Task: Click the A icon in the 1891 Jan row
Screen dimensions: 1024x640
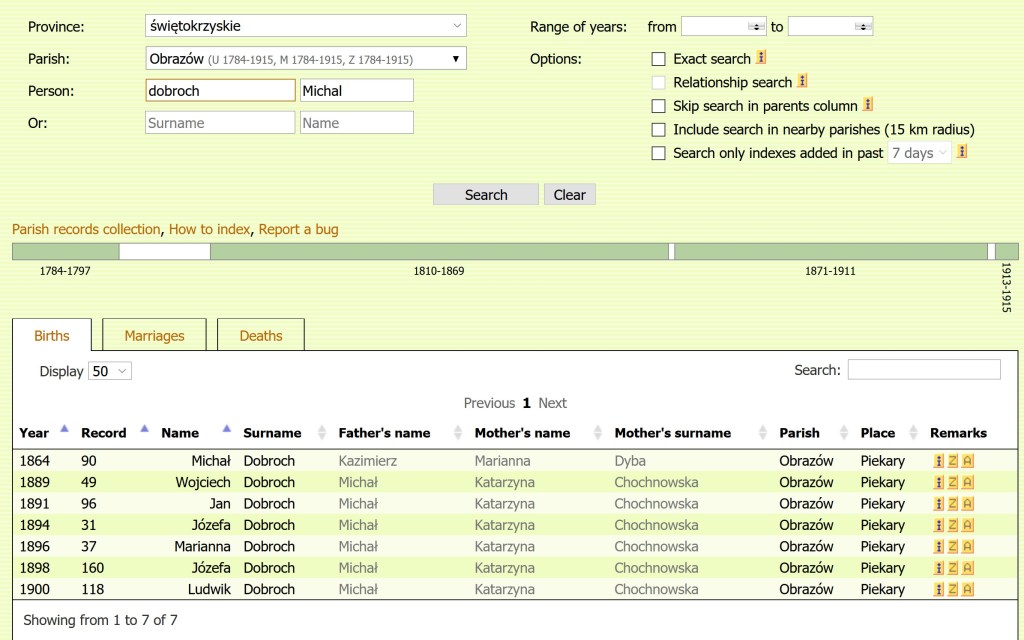Action: 968,504
